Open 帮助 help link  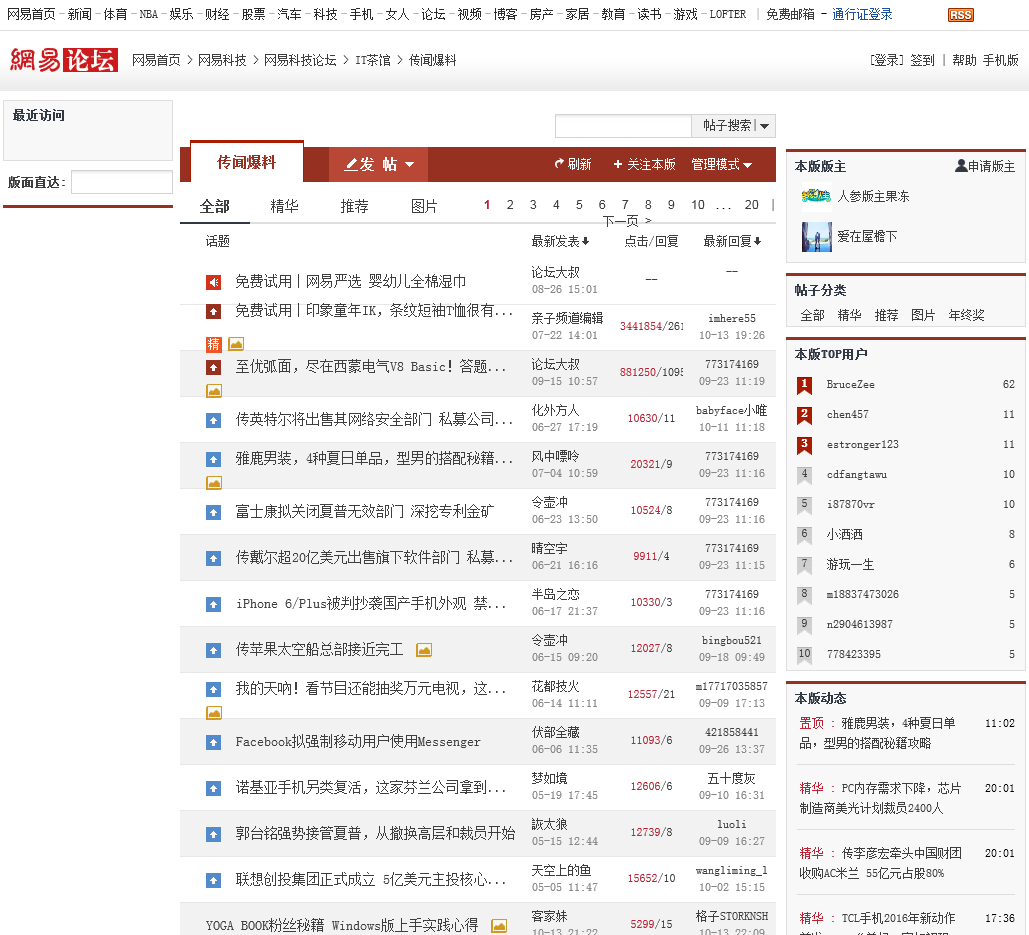(964, 60)
